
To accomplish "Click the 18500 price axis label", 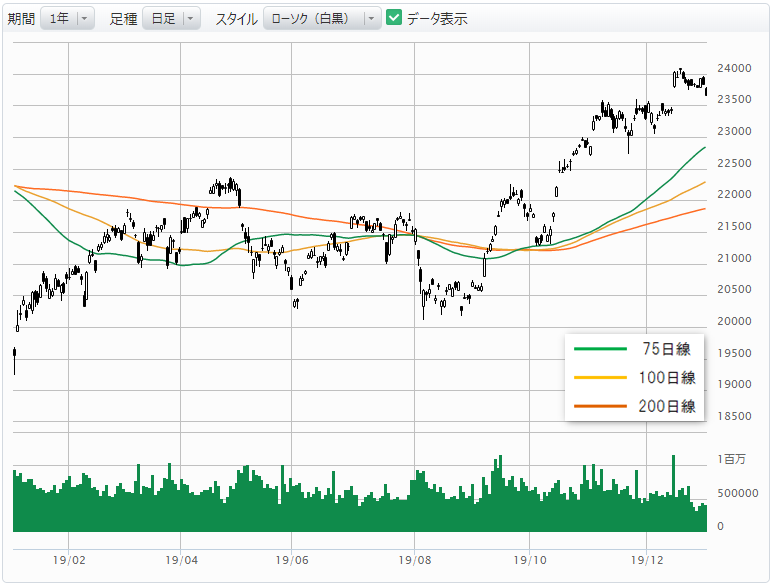I will coord(734,416).
